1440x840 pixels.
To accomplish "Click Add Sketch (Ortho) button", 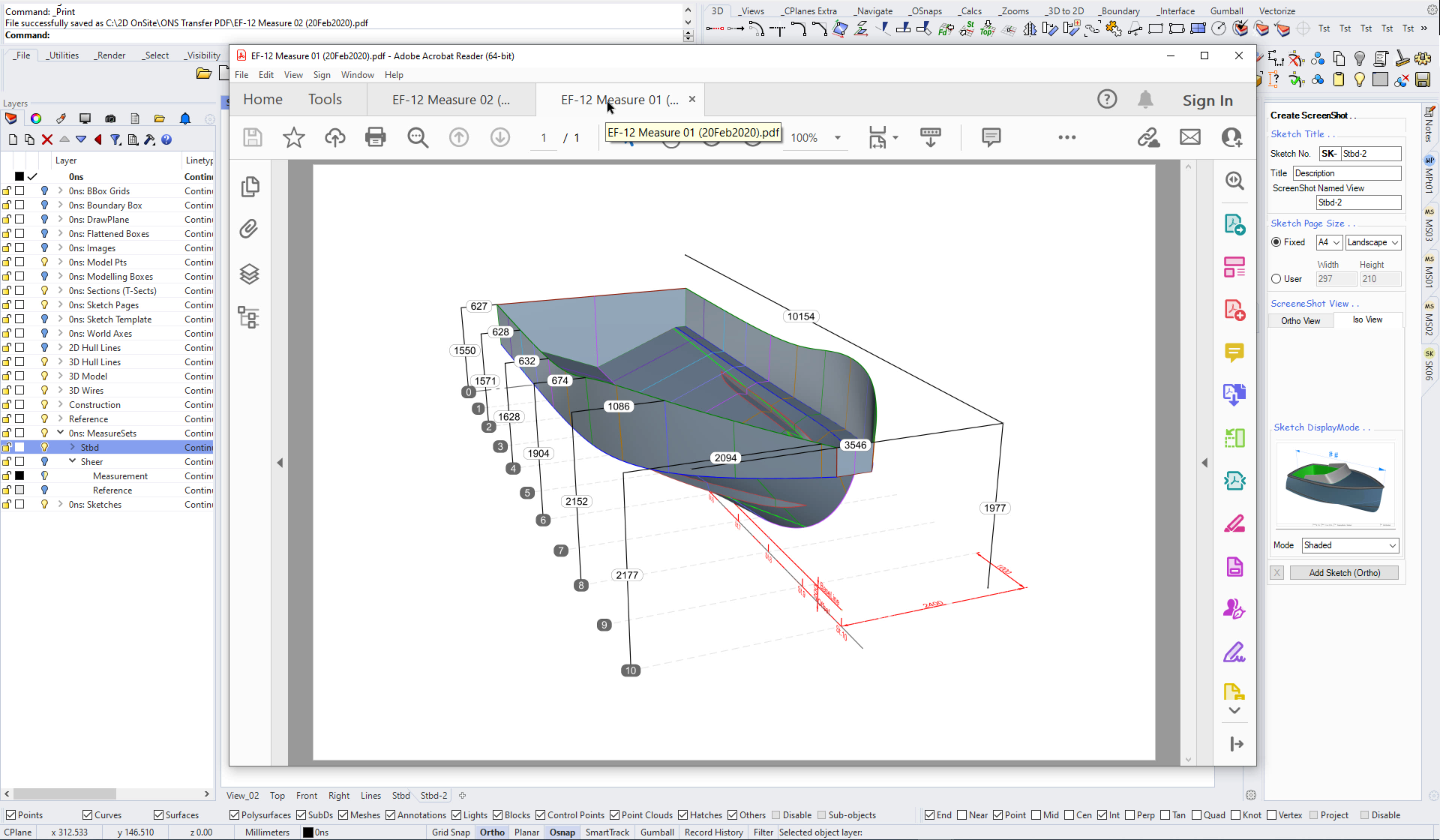I will tap(1344, 573).
